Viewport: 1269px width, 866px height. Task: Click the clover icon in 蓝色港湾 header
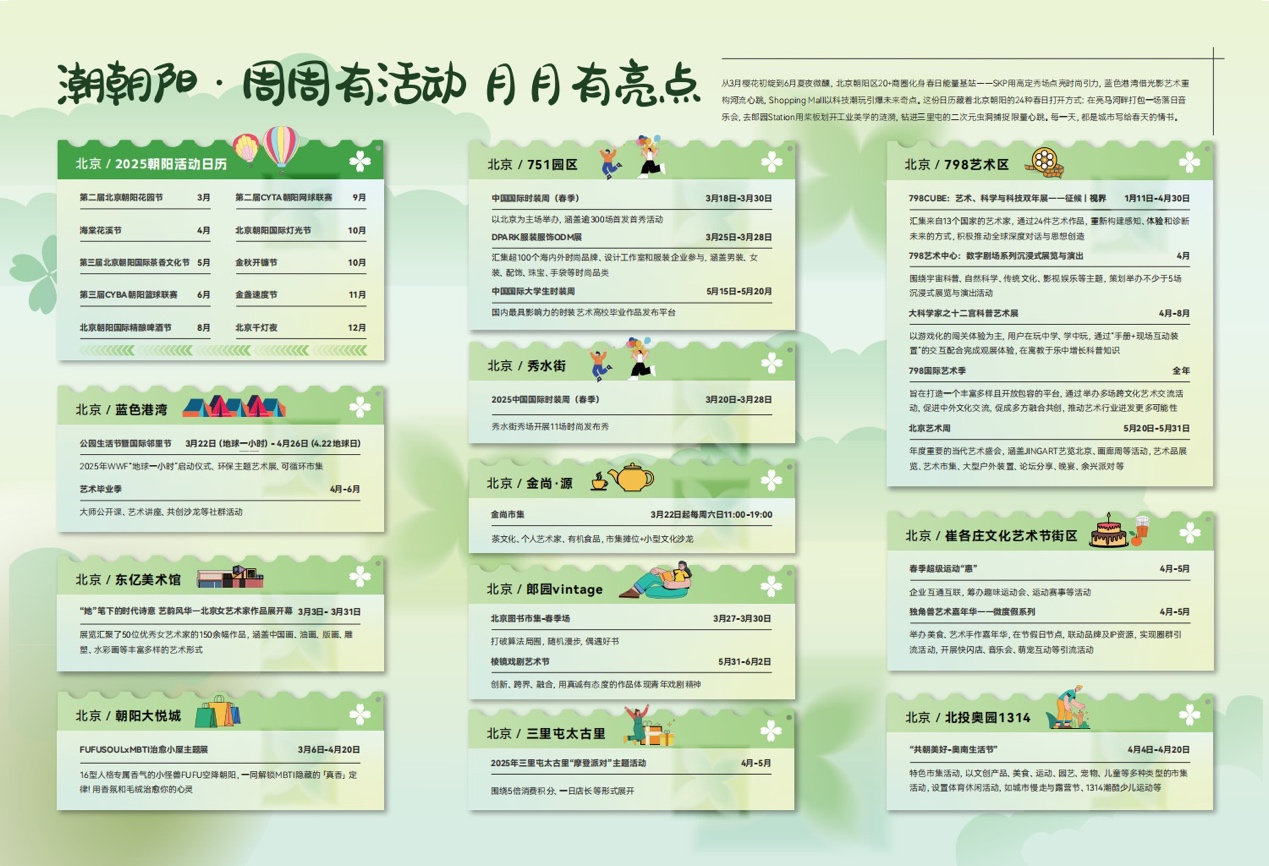pos(360,408)
